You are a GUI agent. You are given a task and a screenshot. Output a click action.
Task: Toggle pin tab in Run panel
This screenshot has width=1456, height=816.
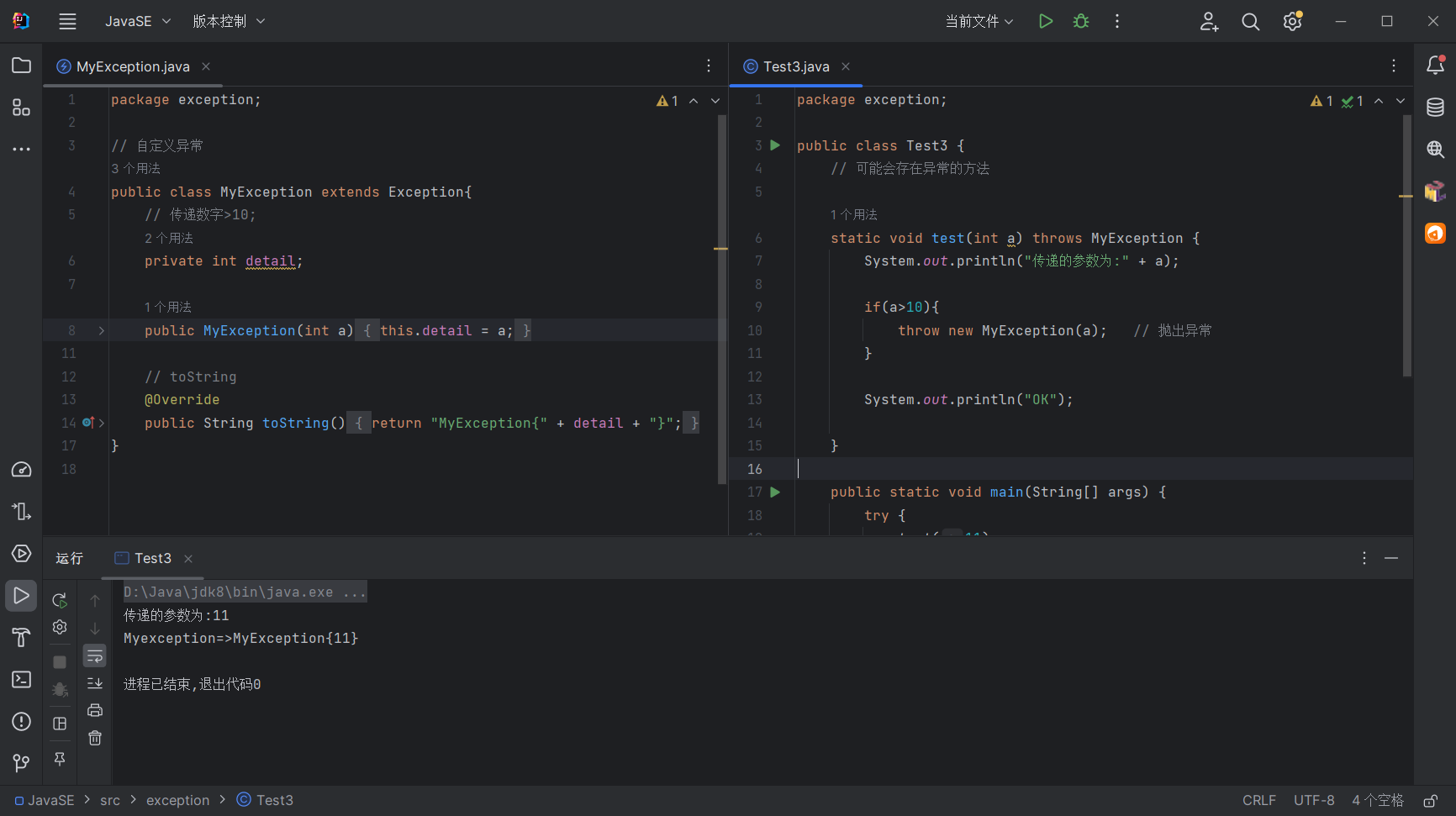(60, 759)
